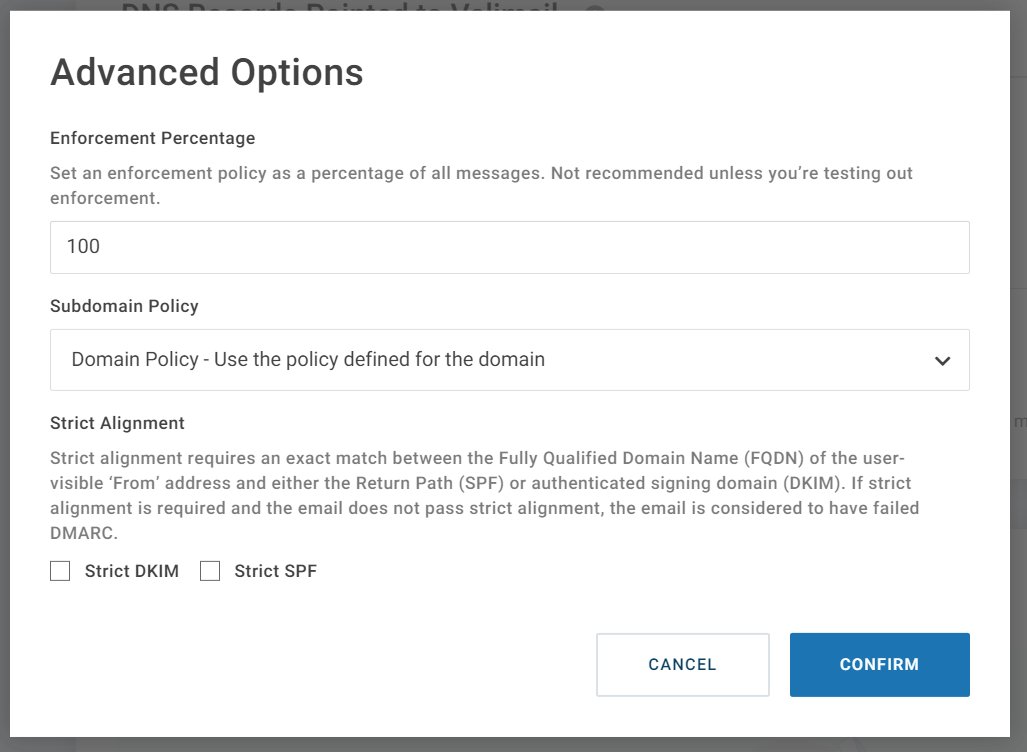Screen dimensions: 1027x752
Task: Click the '100' value in percentage field
Action: 83,246
